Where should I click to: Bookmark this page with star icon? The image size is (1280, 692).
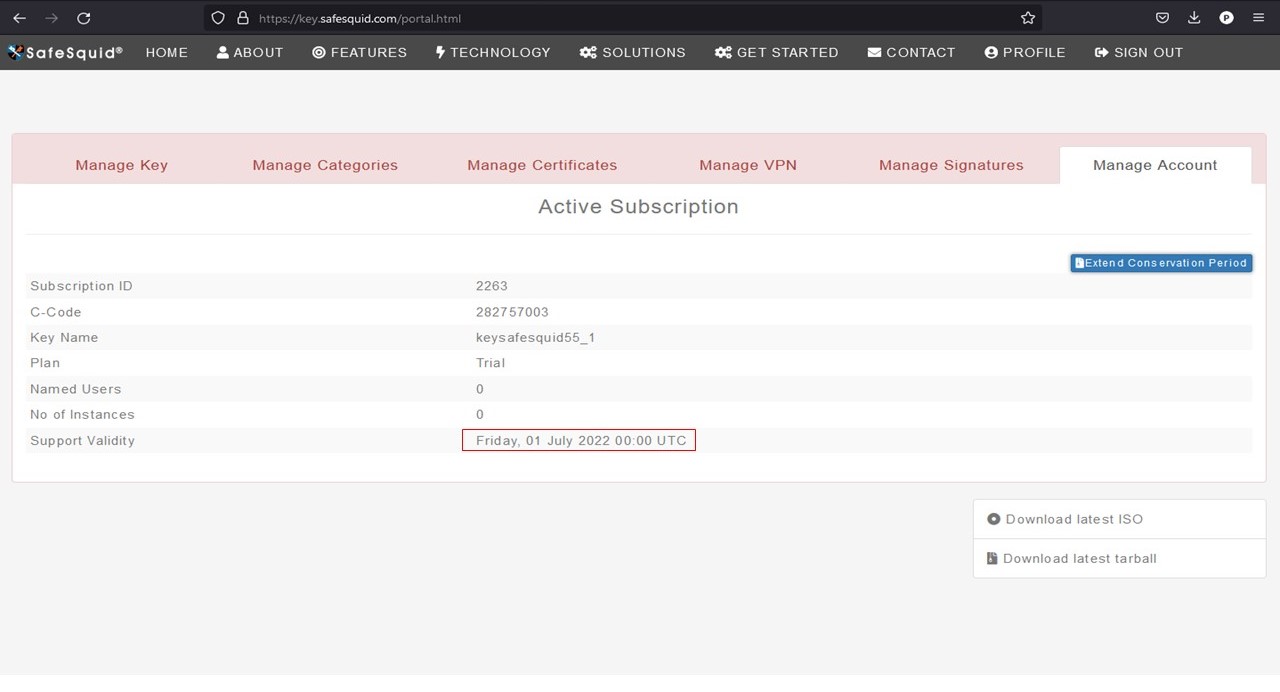coord(1027,18)
